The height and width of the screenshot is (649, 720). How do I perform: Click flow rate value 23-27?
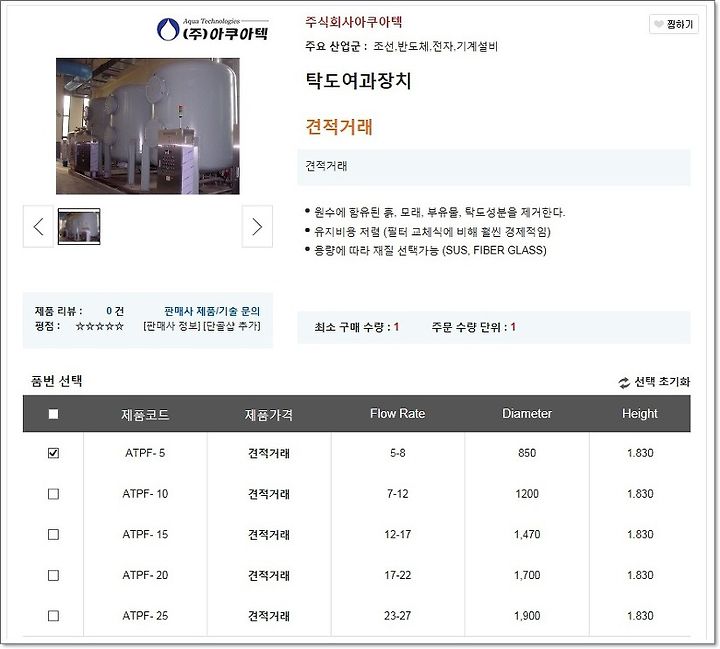pos(398,615)
